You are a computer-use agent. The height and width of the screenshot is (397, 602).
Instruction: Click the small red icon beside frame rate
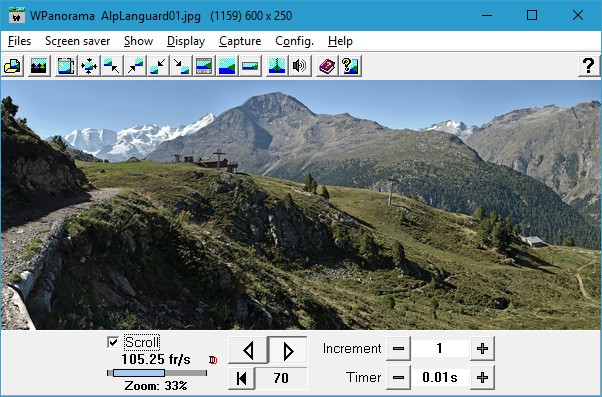pyautogui.click(x=213, y=360)
